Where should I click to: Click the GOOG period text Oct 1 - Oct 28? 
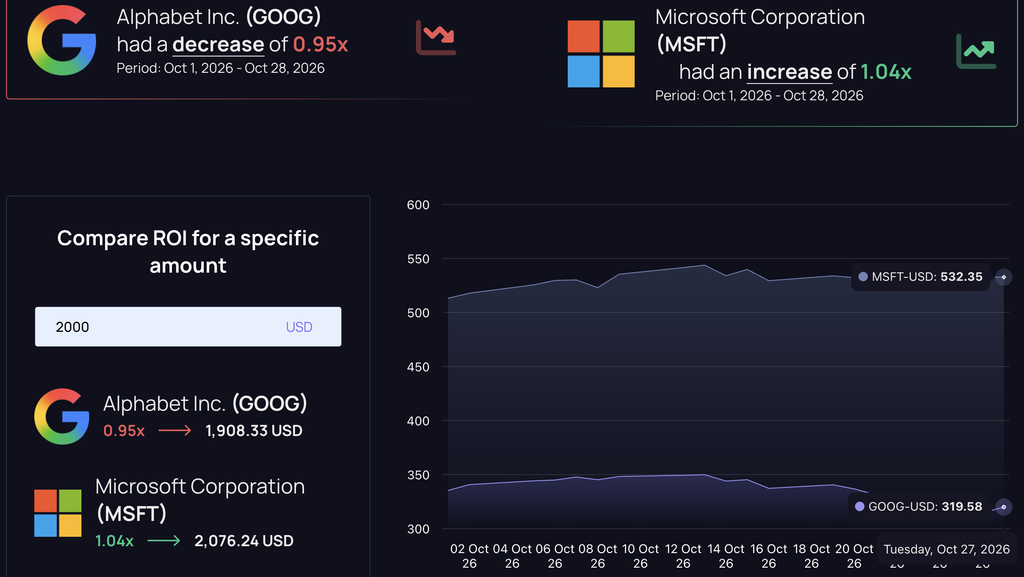click(x=221, y=68)
